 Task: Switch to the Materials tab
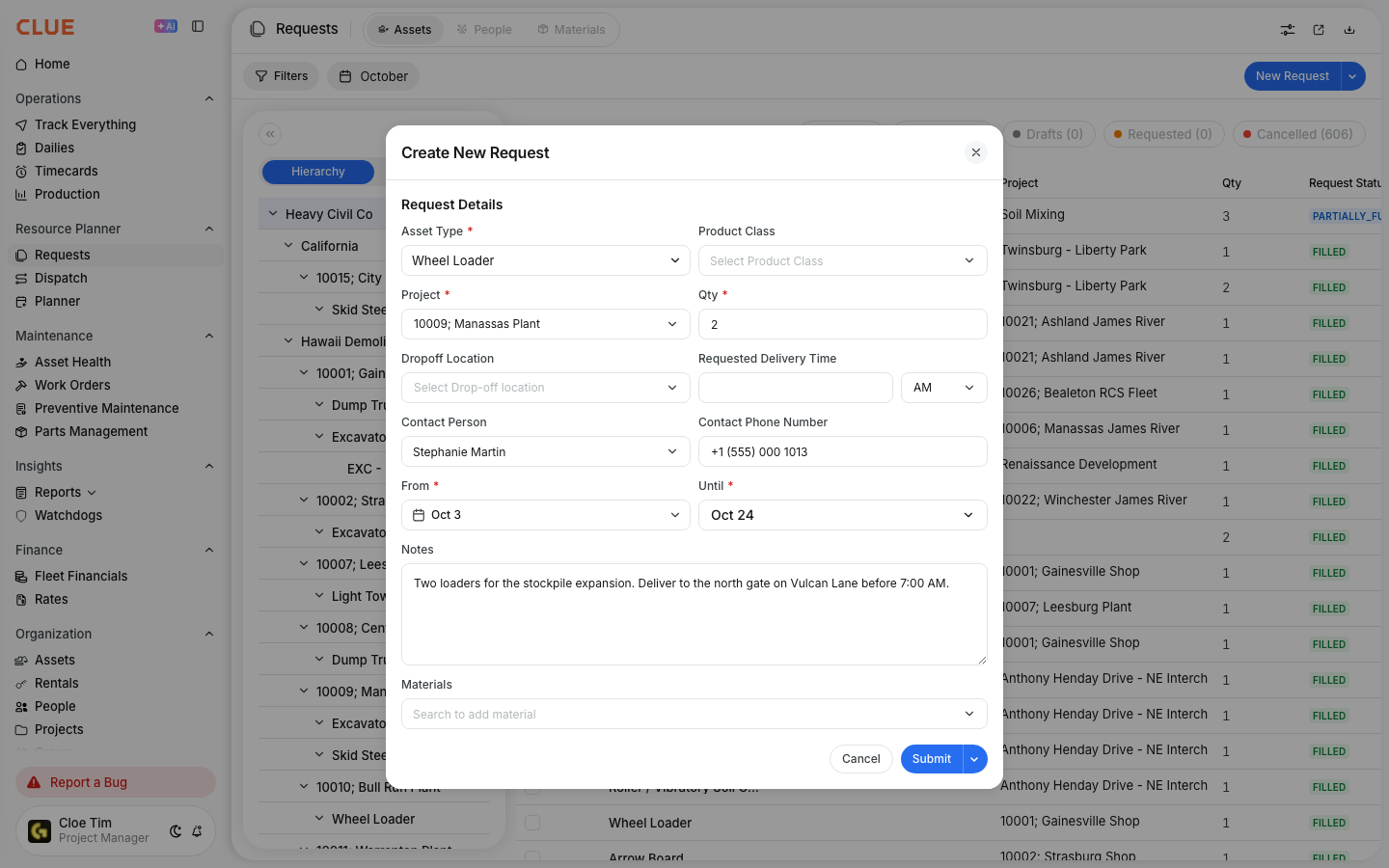[571, 30]
